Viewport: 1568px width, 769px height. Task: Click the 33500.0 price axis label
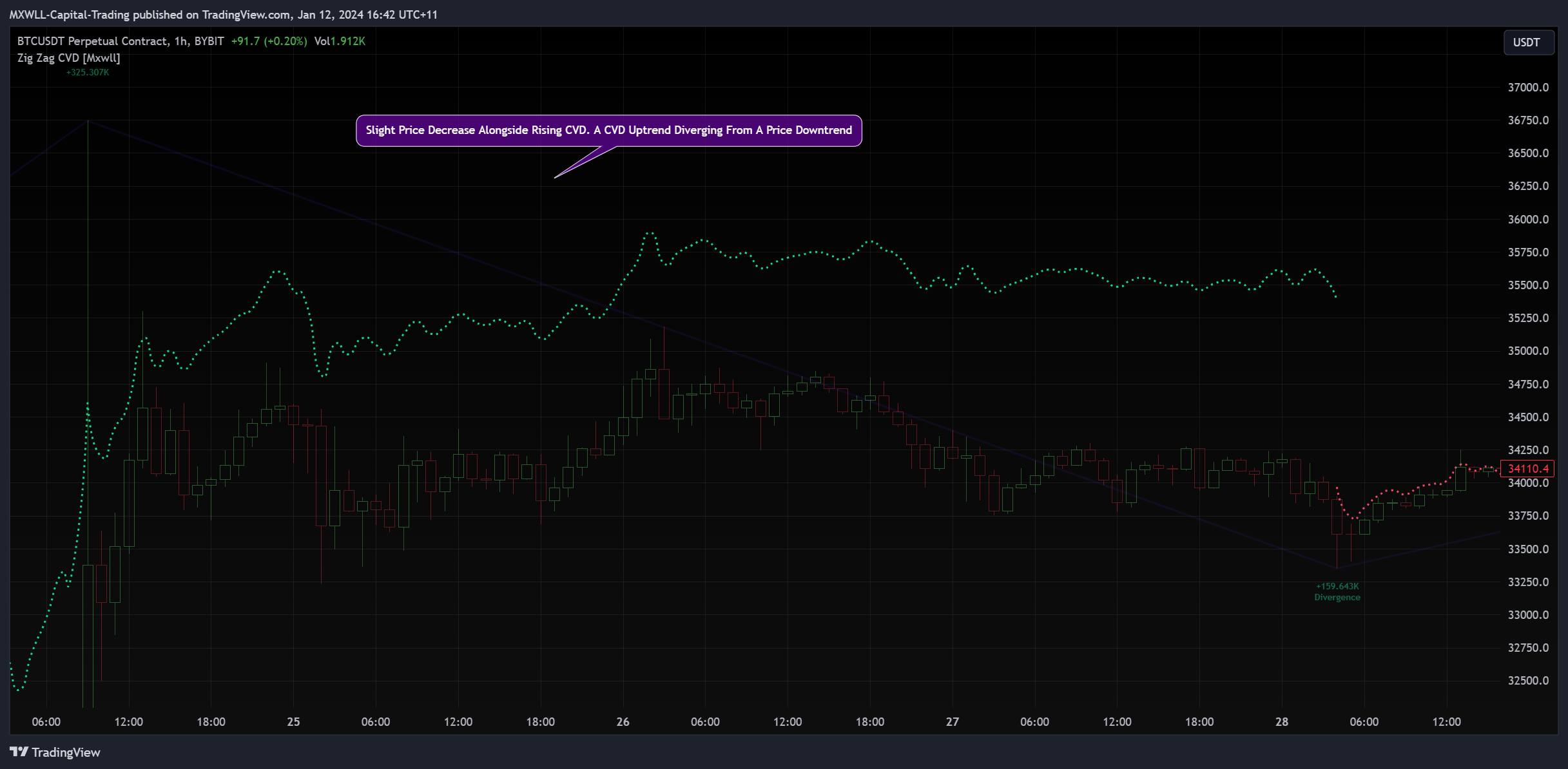pyautogui.click(x=1528, y=549)
